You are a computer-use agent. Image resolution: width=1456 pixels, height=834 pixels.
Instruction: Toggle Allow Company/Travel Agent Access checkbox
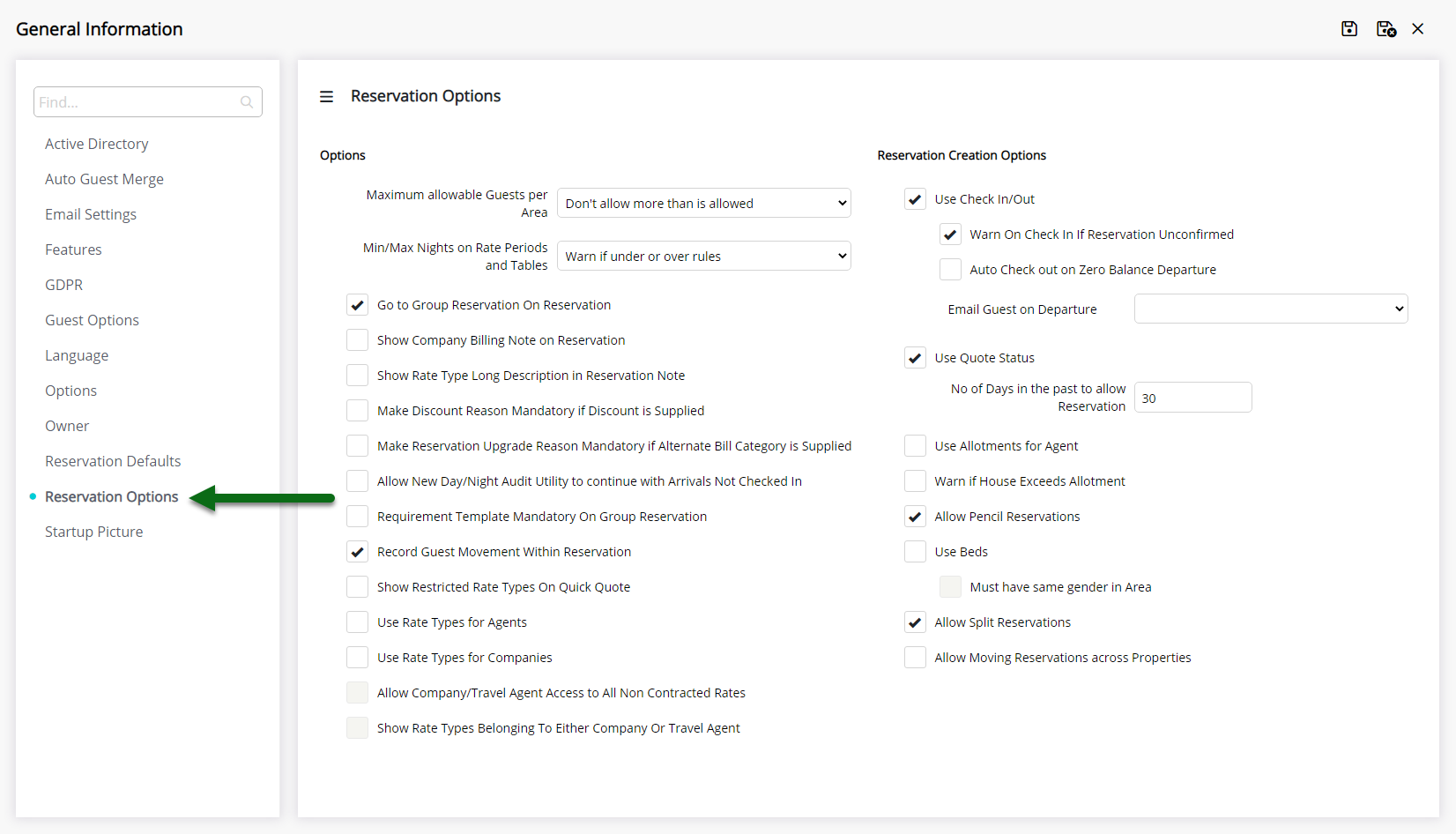pyautogui.click(x=357, y=693)
